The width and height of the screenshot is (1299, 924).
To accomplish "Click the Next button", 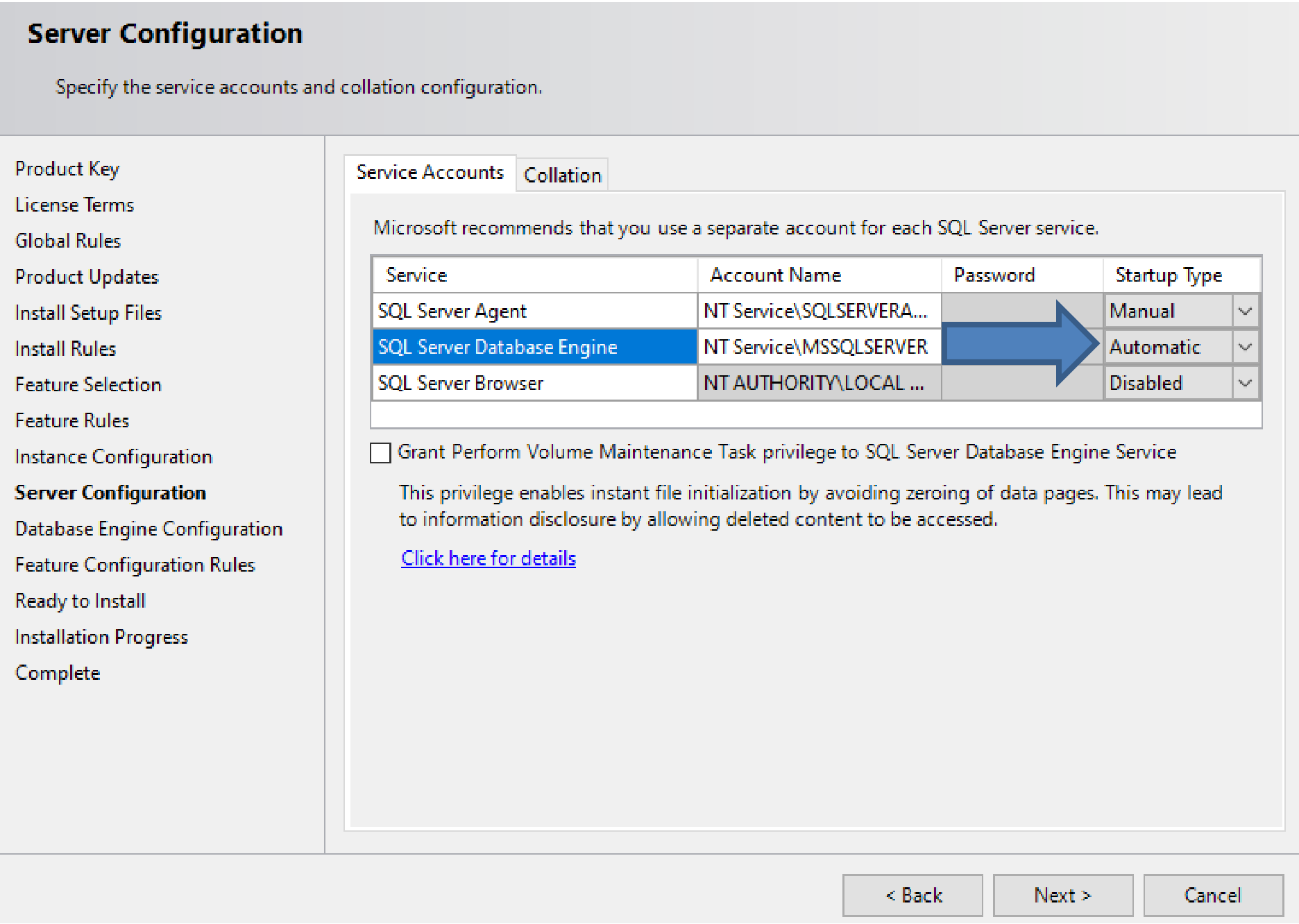I will tap(1062, 896).
